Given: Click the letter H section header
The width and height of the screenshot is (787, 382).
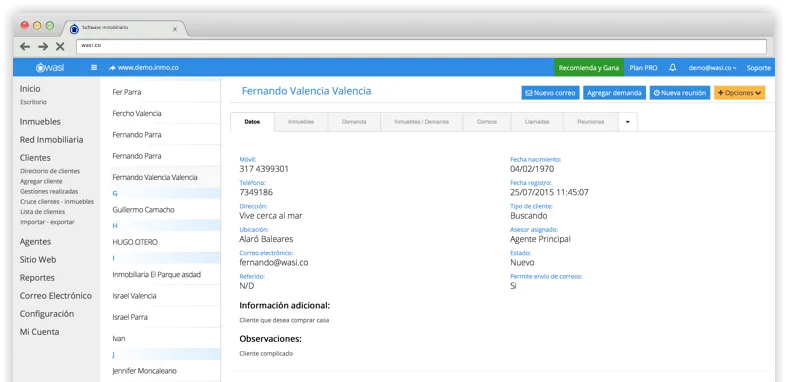Looking at the screenshot, I should pos(165,226).
